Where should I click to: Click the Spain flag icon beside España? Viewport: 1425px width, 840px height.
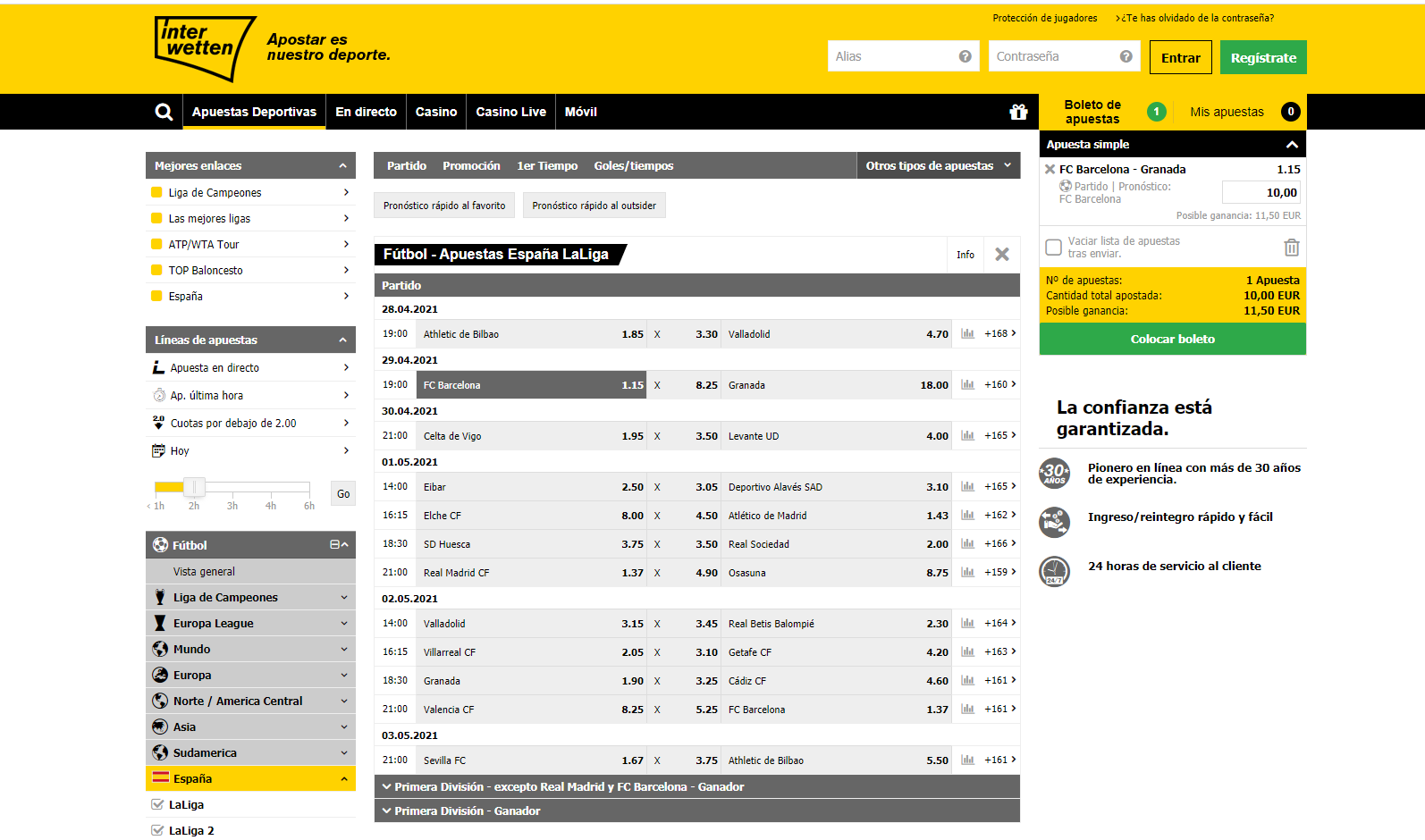(161, 778)
